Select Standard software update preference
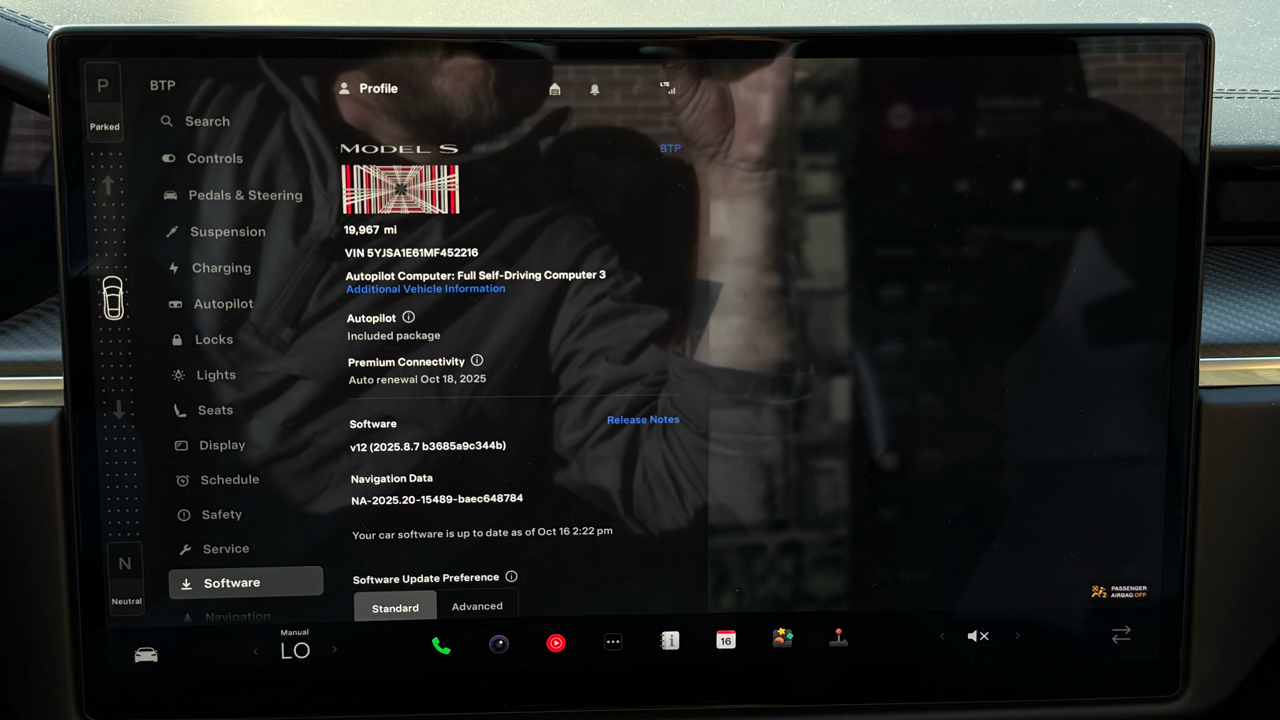This screenshot has width=1280, height=720. click(395, 607)
